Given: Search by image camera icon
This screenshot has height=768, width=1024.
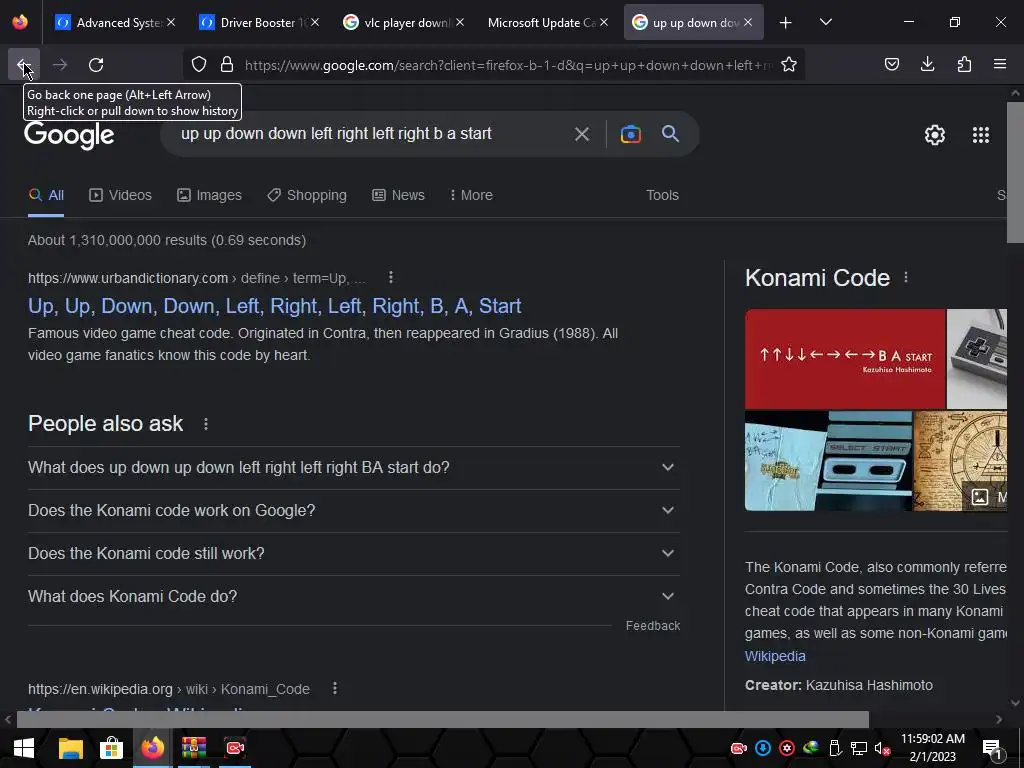Looking at the screenshot, I should pos(630,134).
